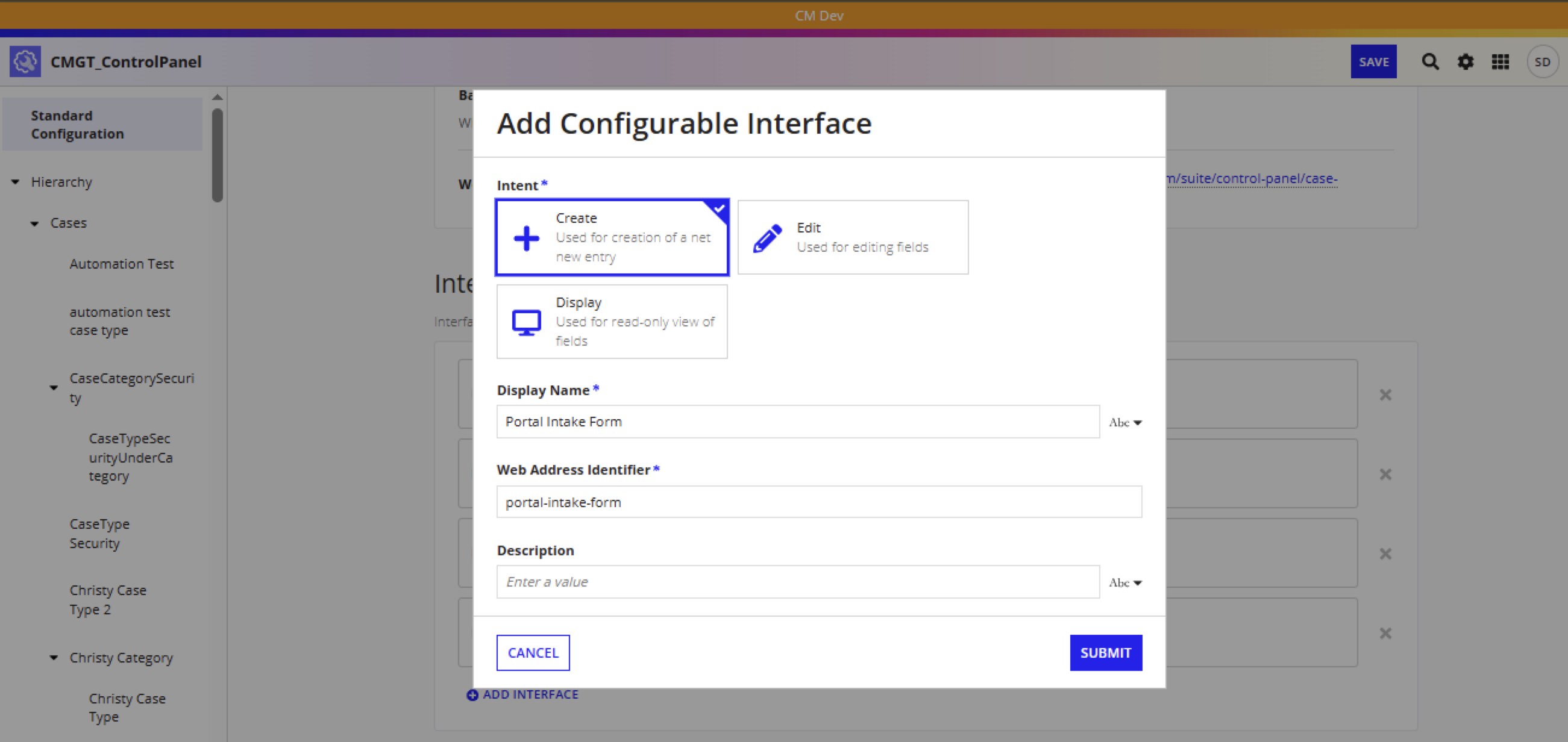Click the CANCEL button
The image size is (1568, 742).
tap(533, 653)
